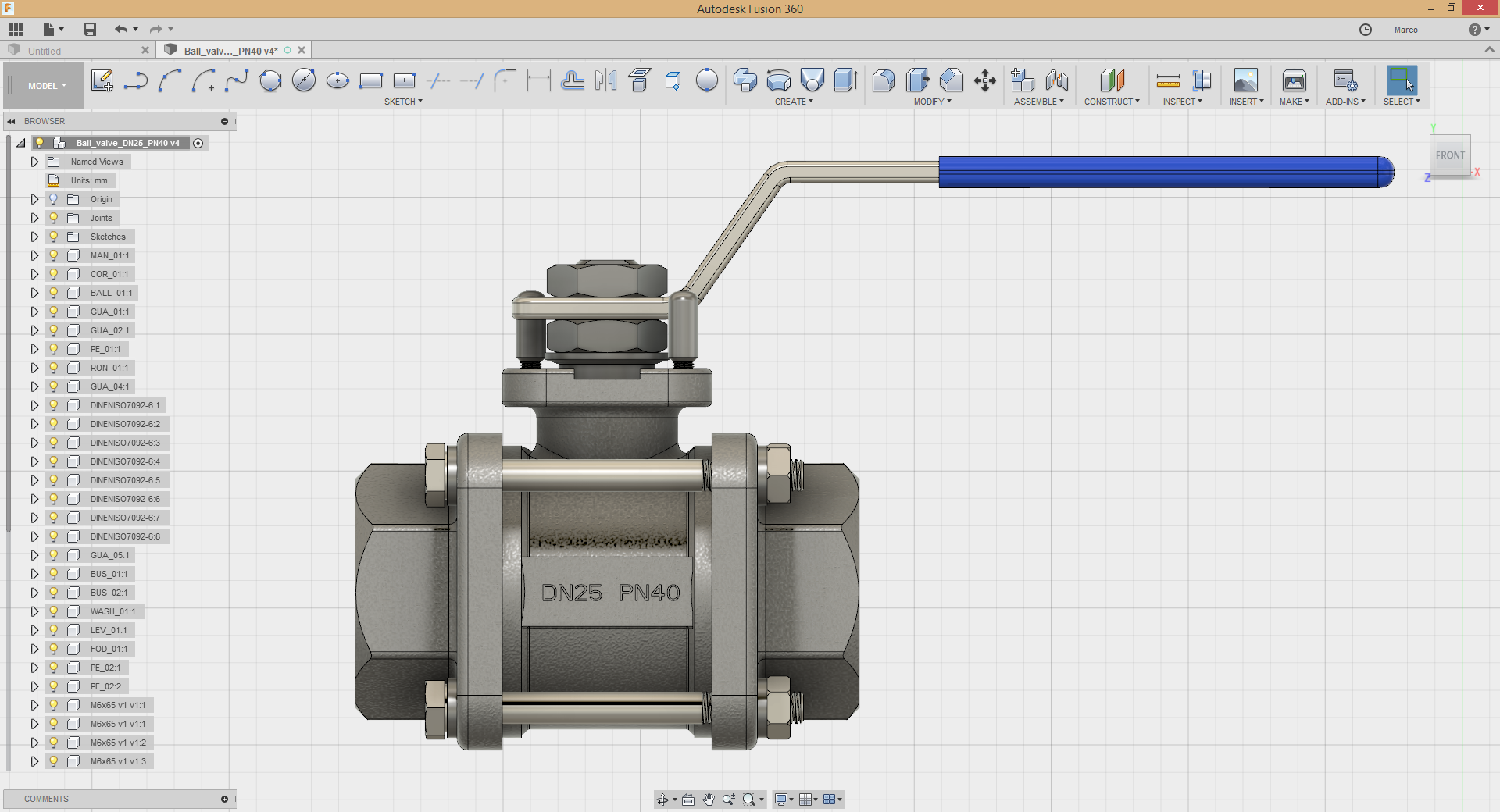
Task: Select the Line sketch tool
Action: (136, 80)
